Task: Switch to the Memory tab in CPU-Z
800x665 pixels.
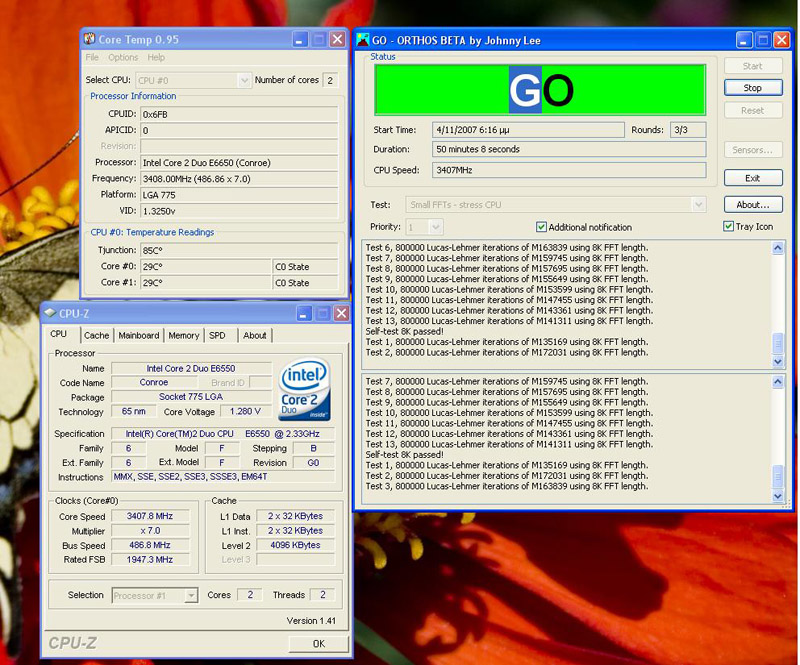Action: (184, 335)
